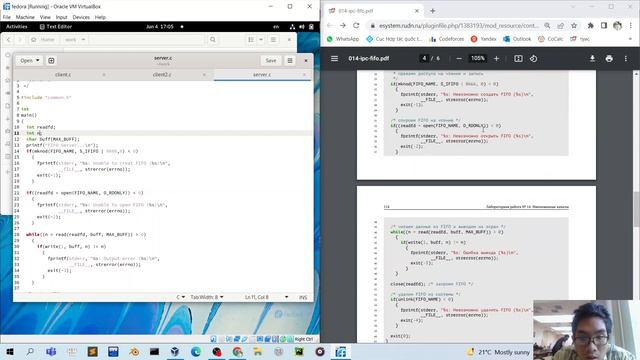Open CoCalc bookmark
This screenshot has width=640, height=360.
point(550,39)
